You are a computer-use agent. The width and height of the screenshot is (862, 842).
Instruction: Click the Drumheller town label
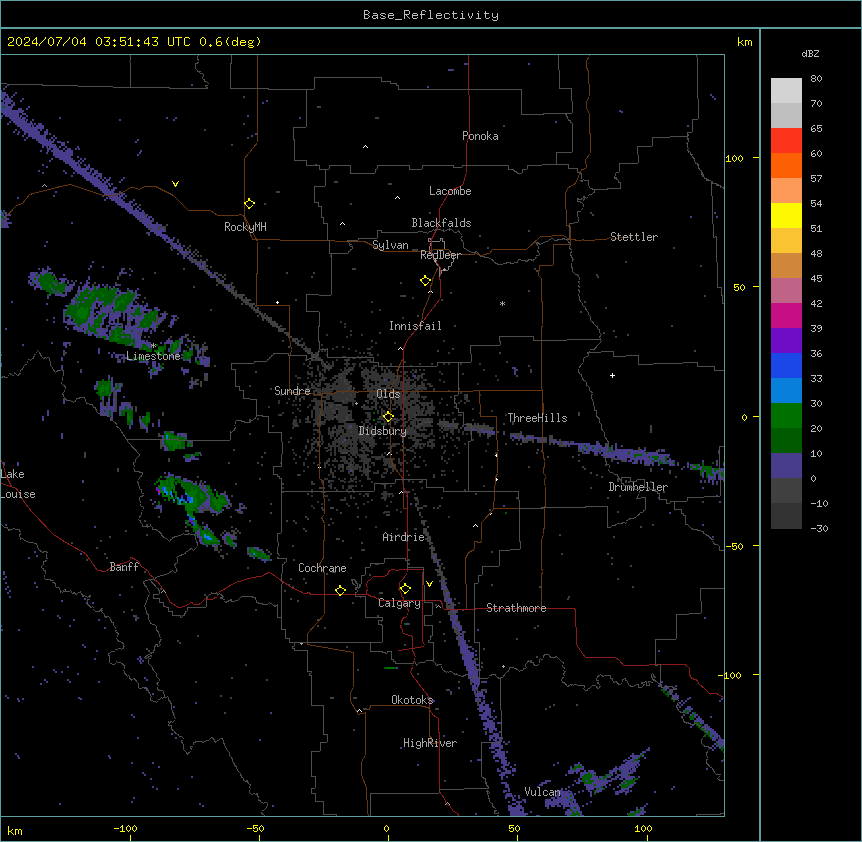point(638,487)
